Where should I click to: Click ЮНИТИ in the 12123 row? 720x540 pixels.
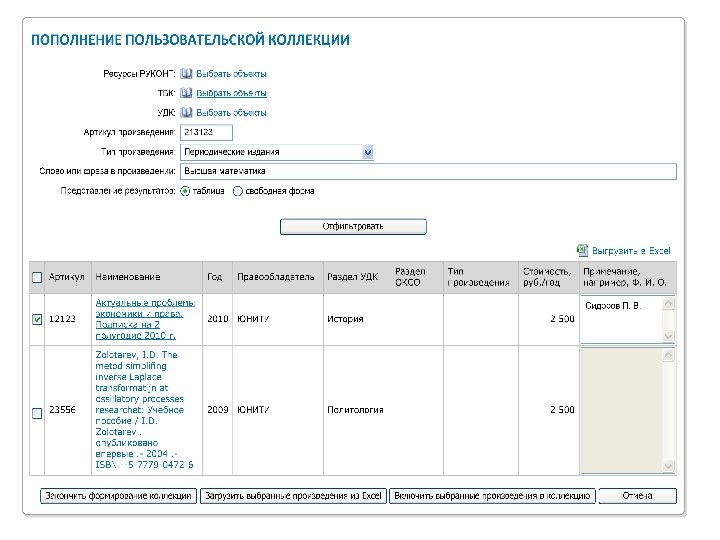click(x=253, y=319)
